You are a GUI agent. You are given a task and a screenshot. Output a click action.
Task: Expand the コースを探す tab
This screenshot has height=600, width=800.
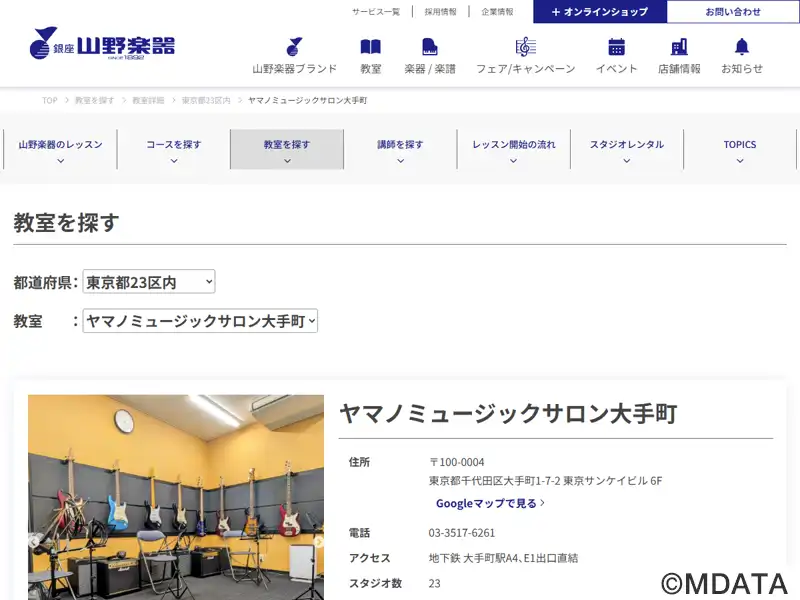coord(174,149)
